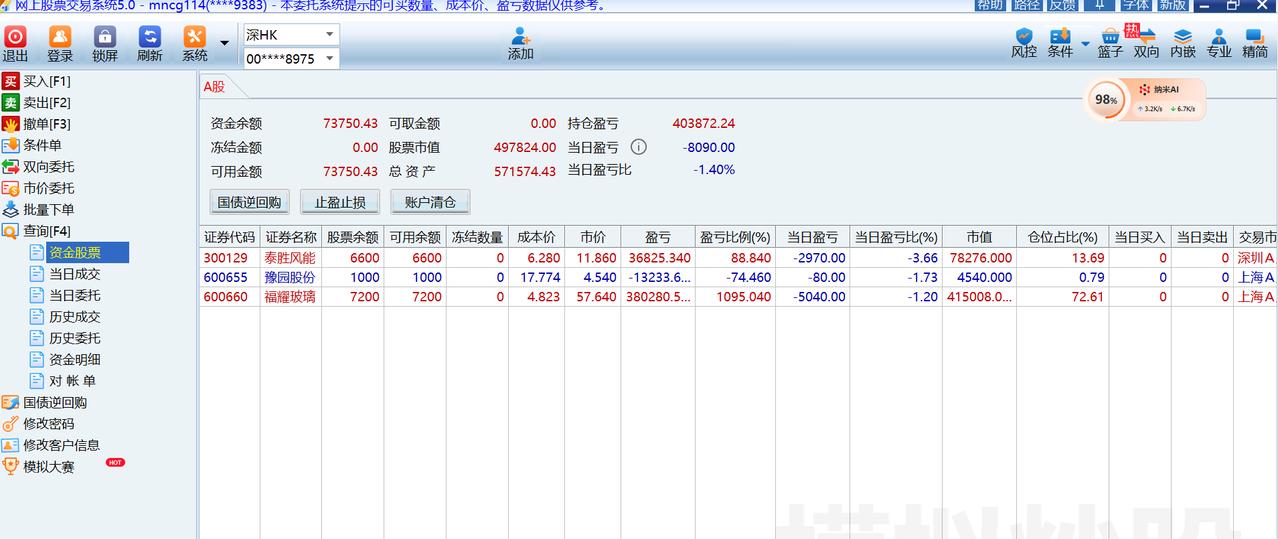Select 双向委托 in the sidebar
1278x539 pixels.
pyautogui.click(x=49, y=167)
